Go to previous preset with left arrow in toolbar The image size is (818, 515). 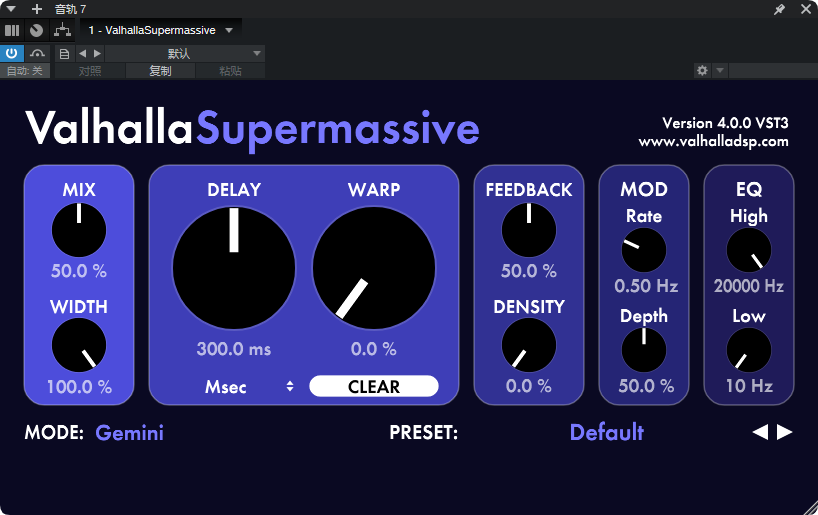tap(82, 53)
